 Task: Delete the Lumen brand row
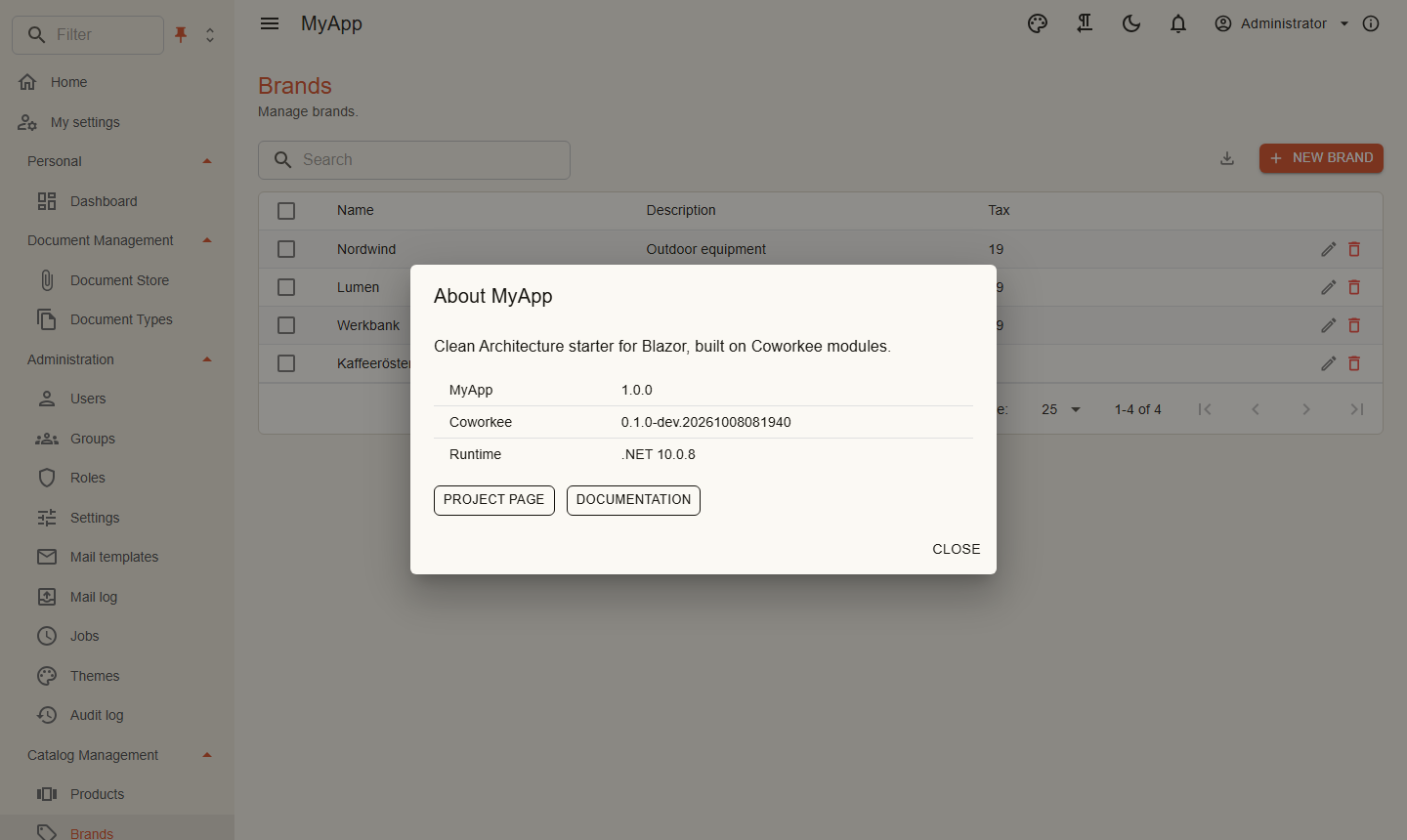click(x=1354, y=287)
